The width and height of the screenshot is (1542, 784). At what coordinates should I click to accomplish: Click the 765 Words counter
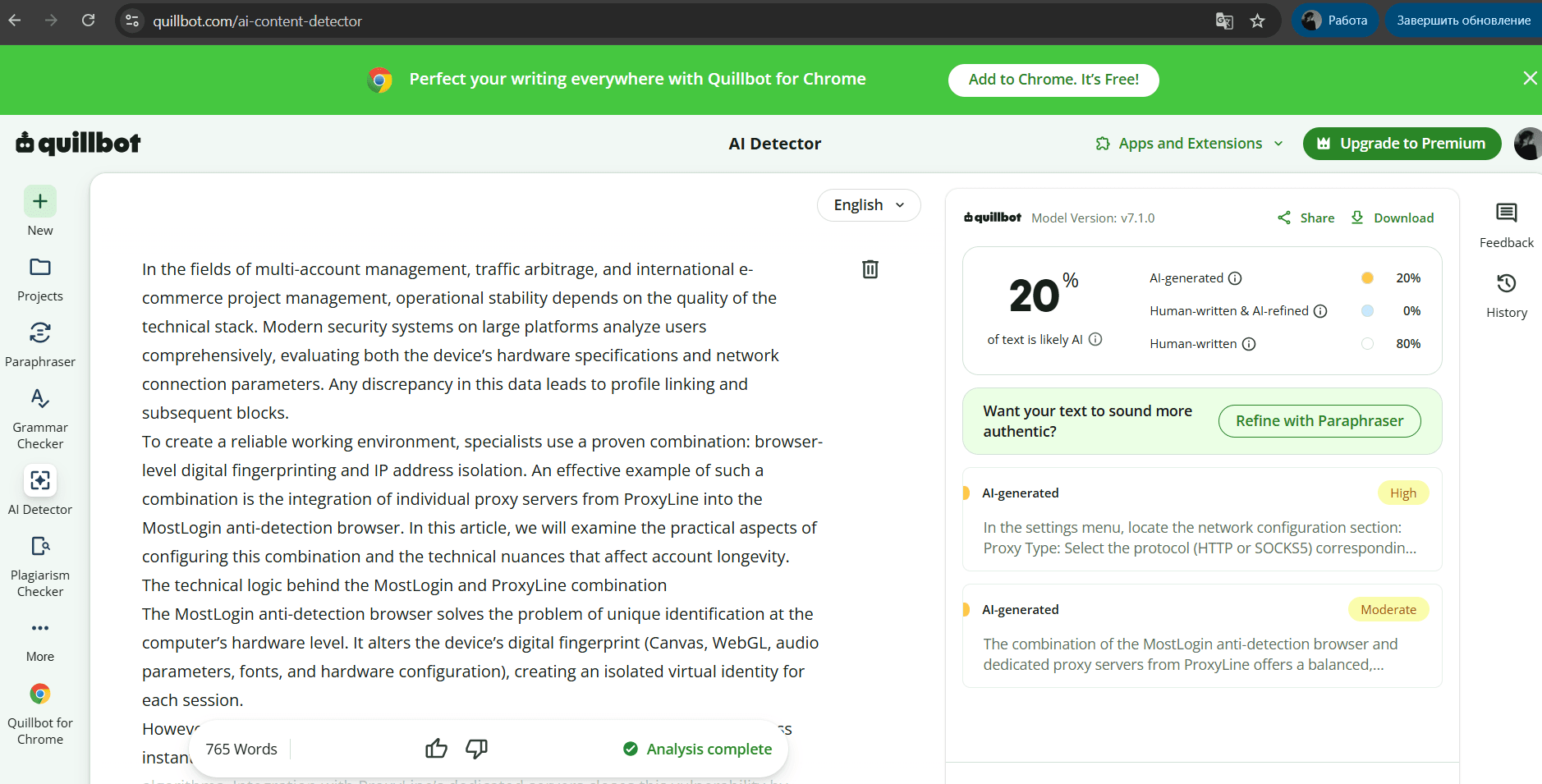coord(241,749)
